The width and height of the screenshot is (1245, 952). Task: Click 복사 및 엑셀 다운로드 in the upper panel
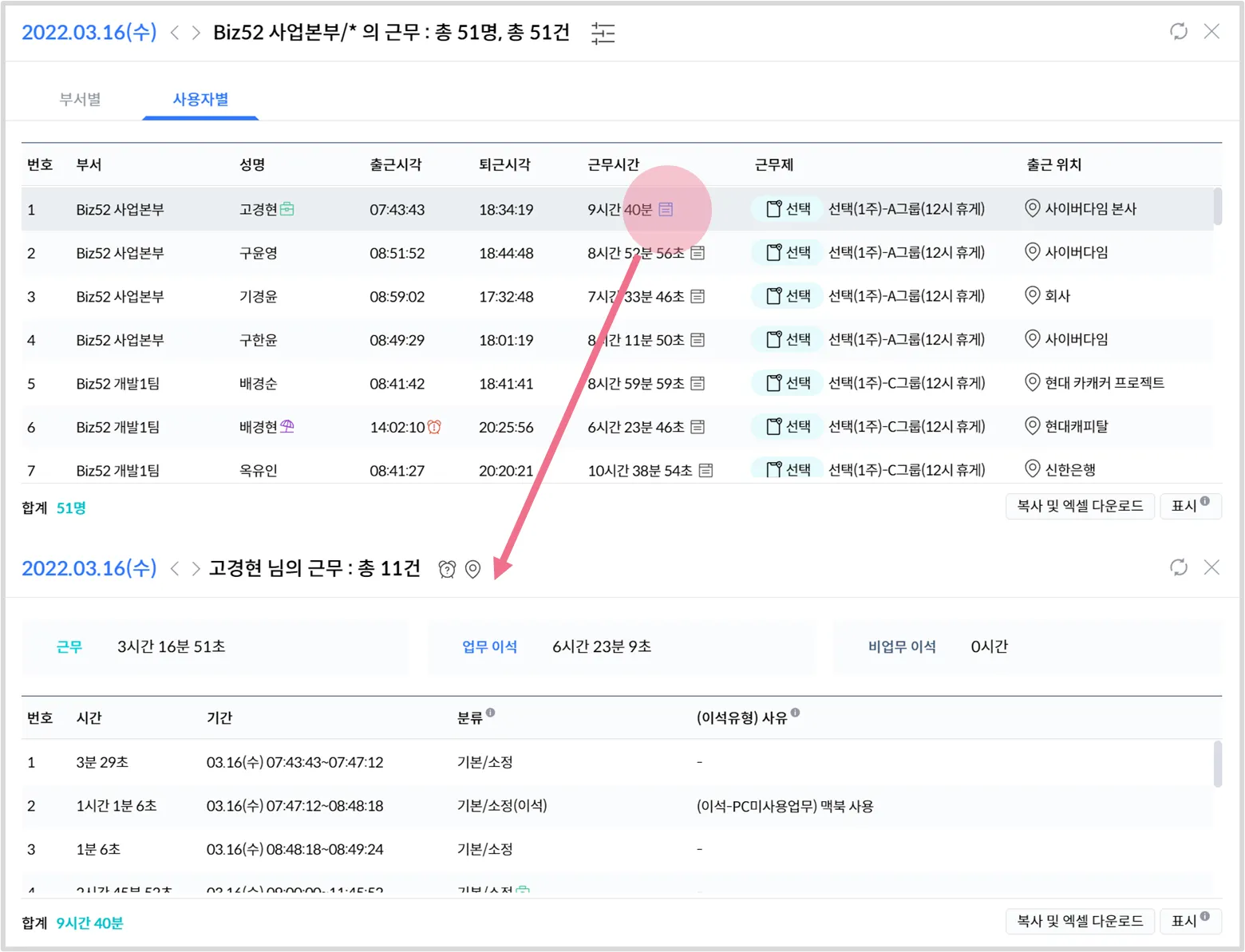click(x=1080, y=506)
